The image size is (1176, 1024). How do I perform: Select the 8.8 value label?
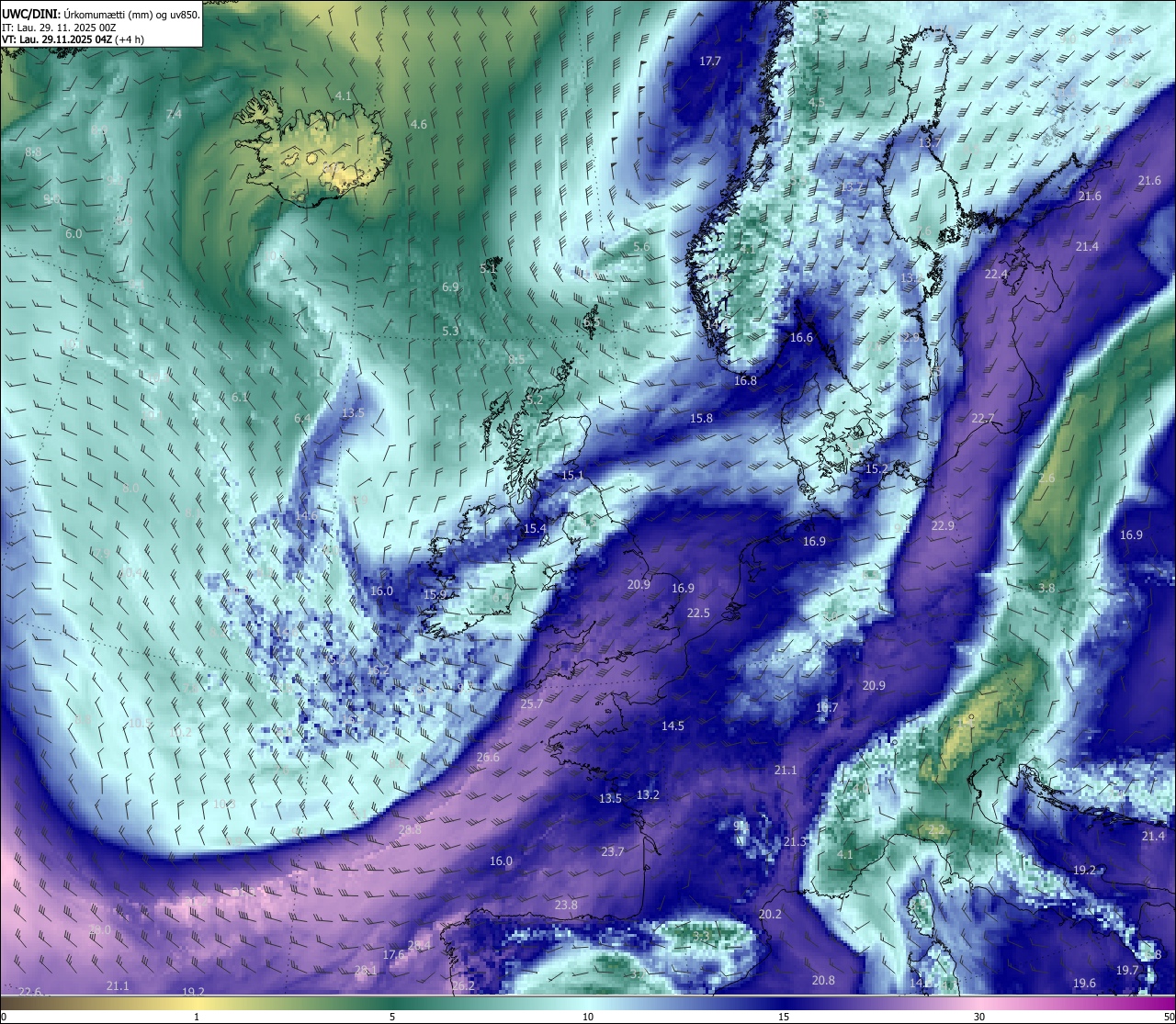[33, 152]
